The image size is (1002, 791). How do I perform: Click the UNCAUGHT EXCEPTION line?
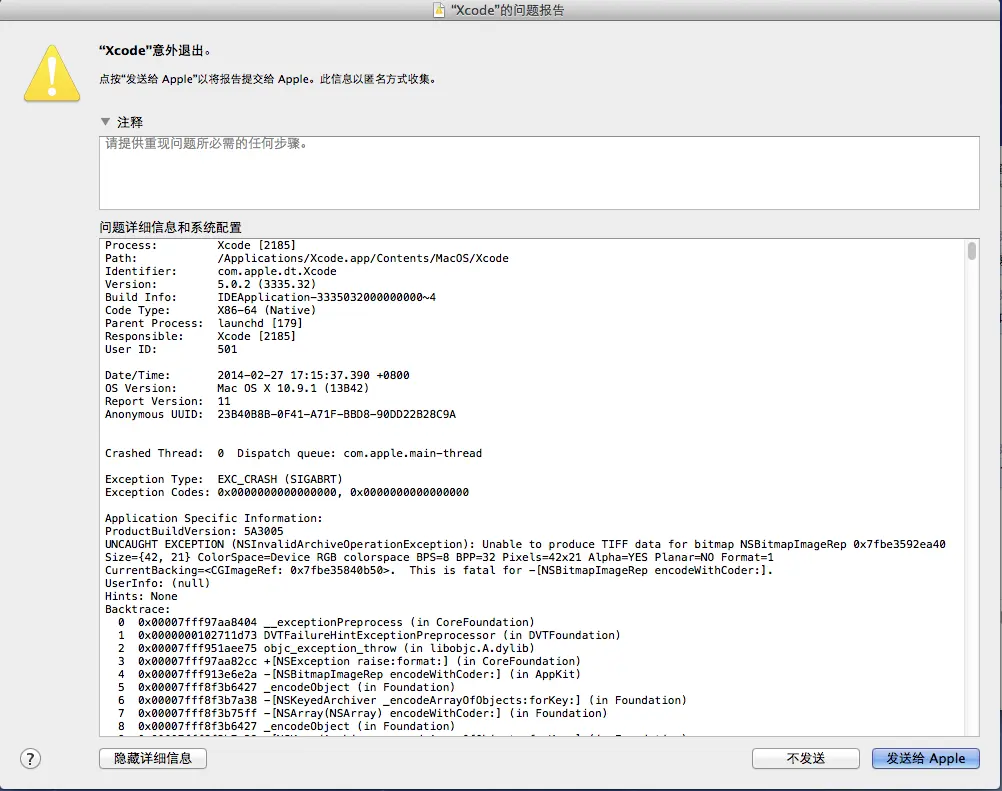(525, 544)
